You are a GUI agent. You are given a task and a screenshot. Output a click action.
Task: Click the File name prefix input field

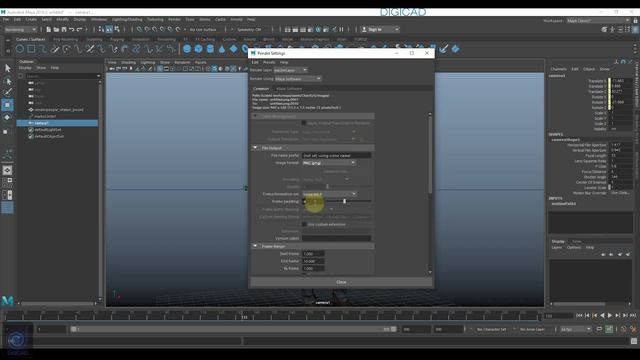click(x=336, y=156)
